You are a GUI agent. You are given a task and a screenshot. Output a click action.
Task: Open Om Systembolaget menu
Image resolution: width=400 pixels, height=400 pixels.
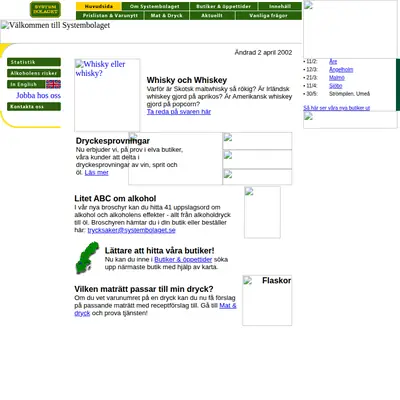[155, 6]
